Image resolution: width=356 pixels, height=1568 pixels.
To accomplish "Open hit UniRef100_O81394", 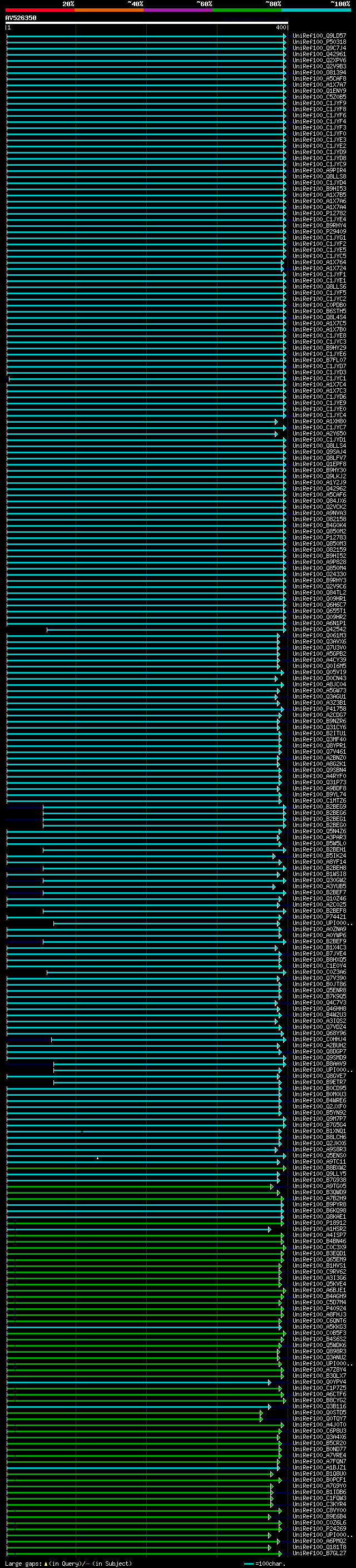I will click(x=319, y=72).
